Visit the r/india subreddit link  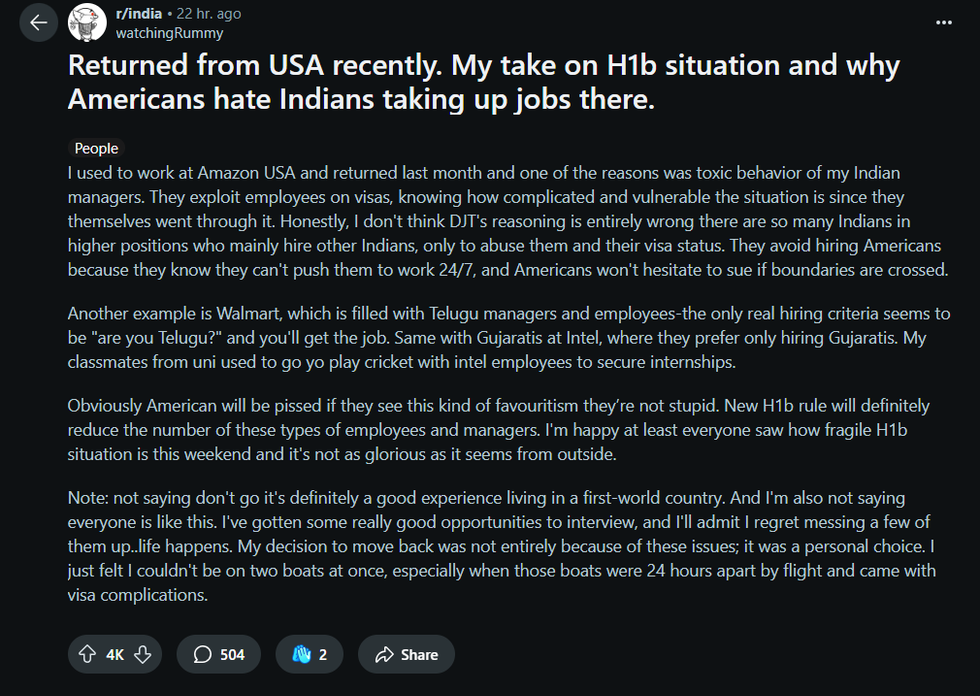pyautogui.click(x=141, y=14)
